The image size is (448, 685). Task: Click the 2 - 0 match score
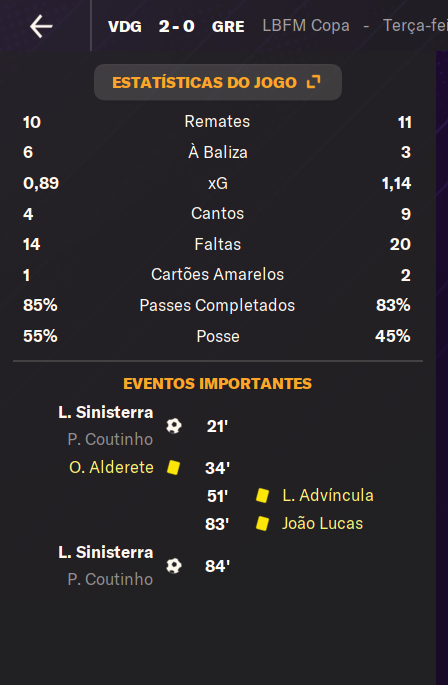(x=177, y=27)
